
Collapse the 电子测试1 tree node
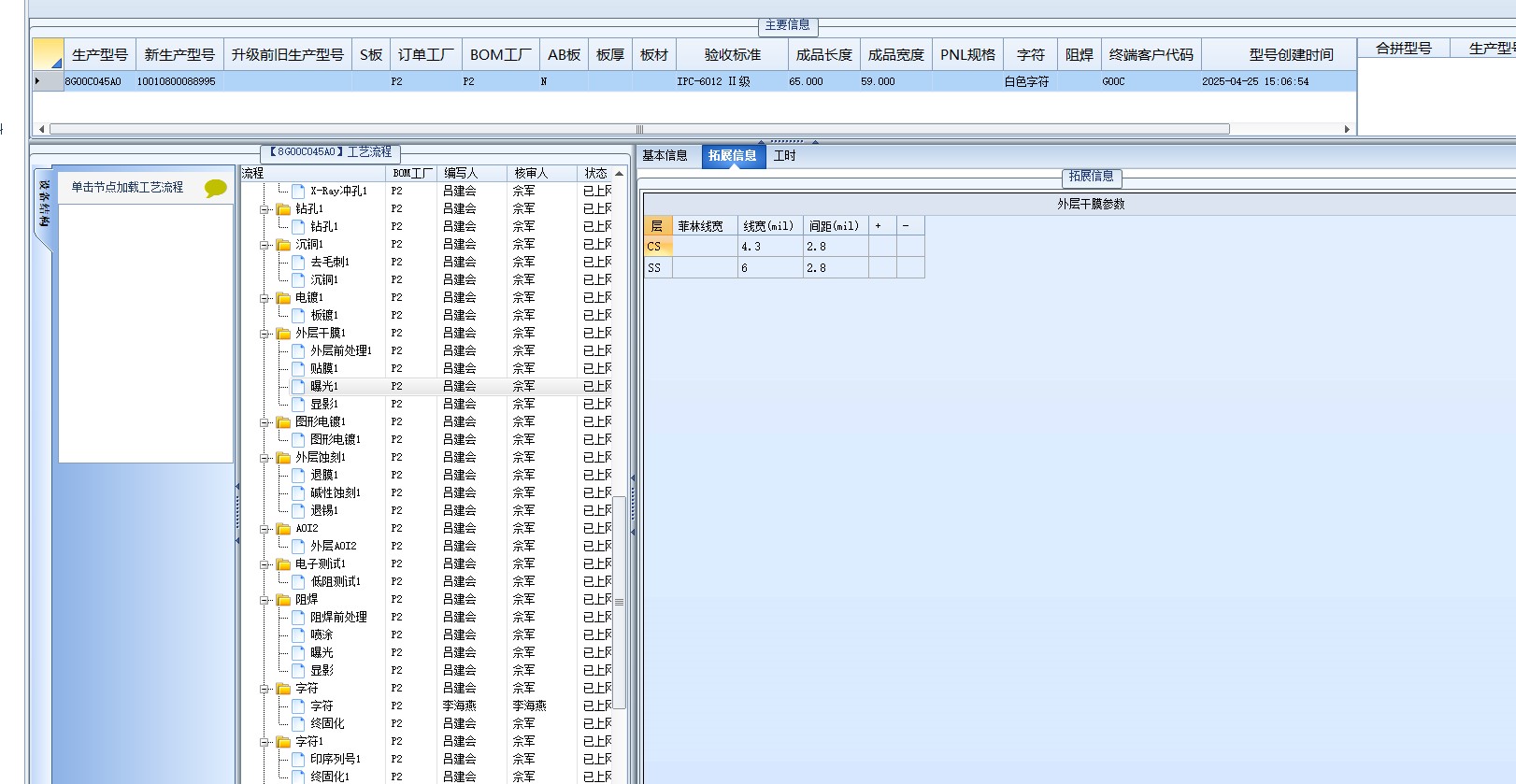coord(265,564)
